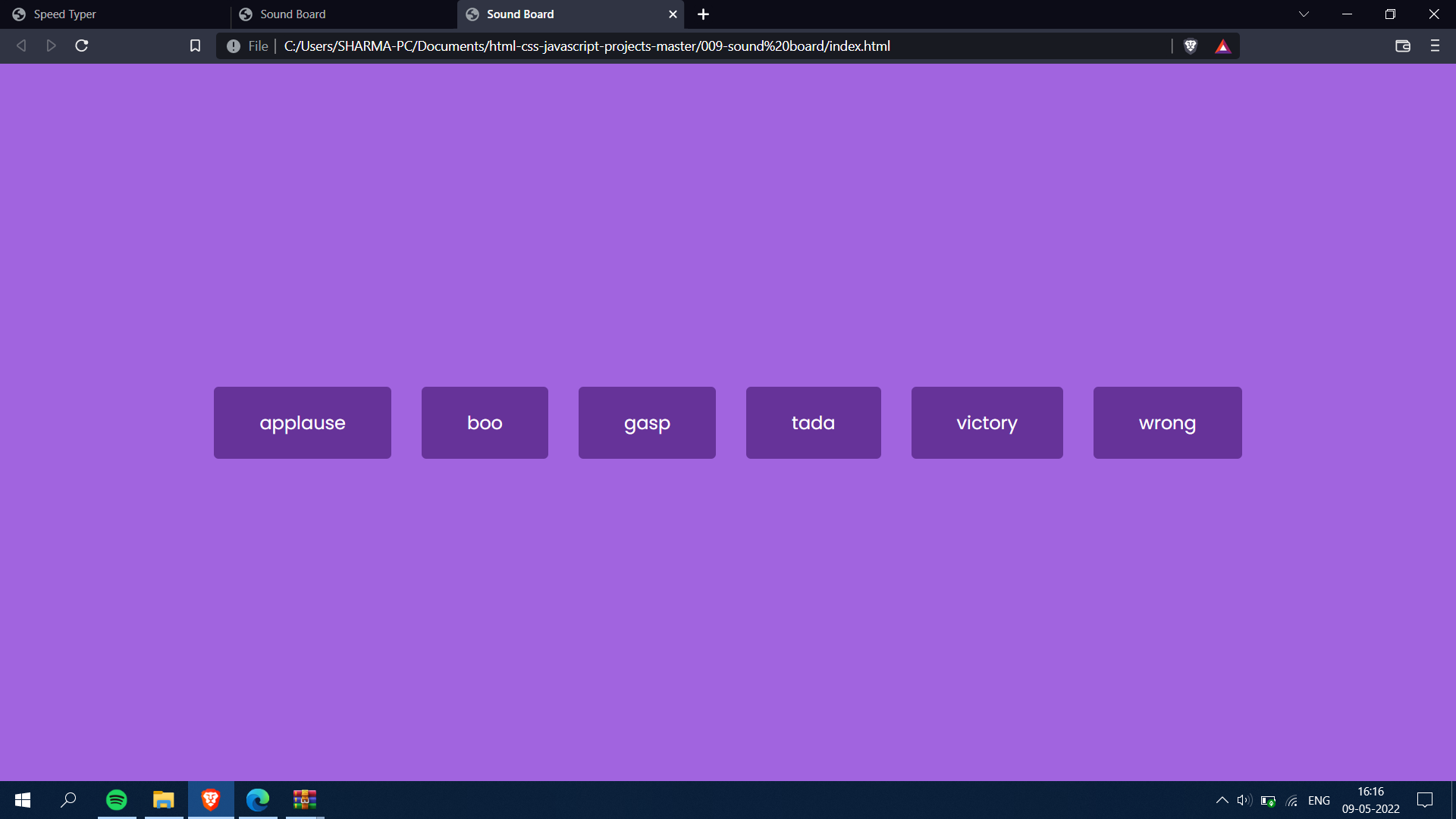Play the victory sound

pyautogui.click(x=987, y=422)
